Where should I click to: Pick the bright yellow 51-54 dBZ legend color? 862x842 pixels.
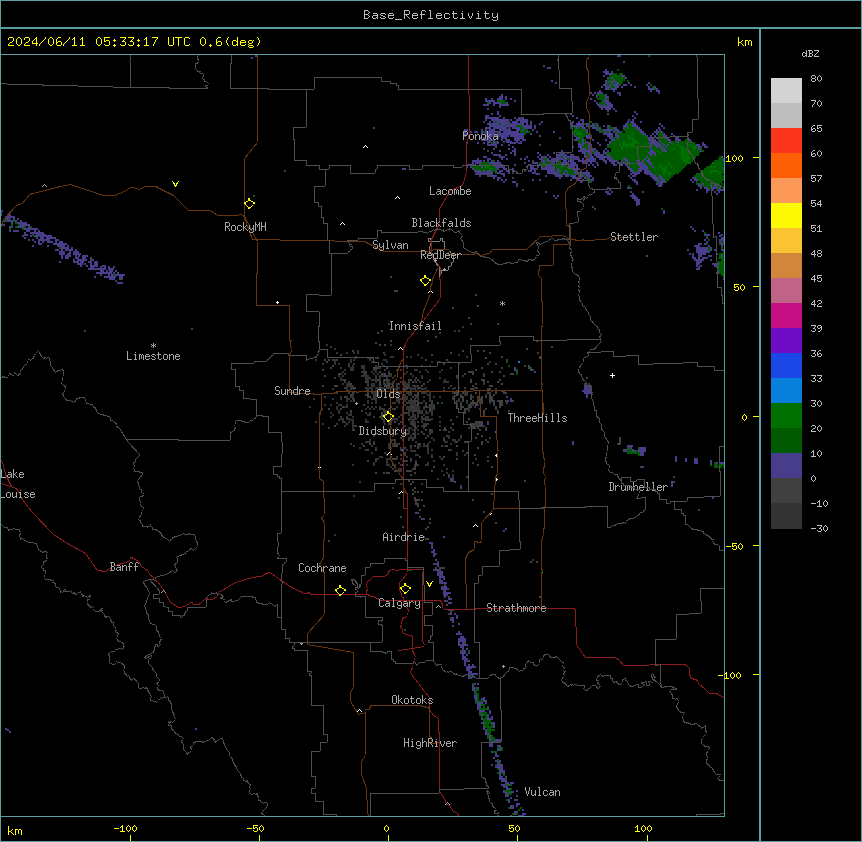(786, 215)
